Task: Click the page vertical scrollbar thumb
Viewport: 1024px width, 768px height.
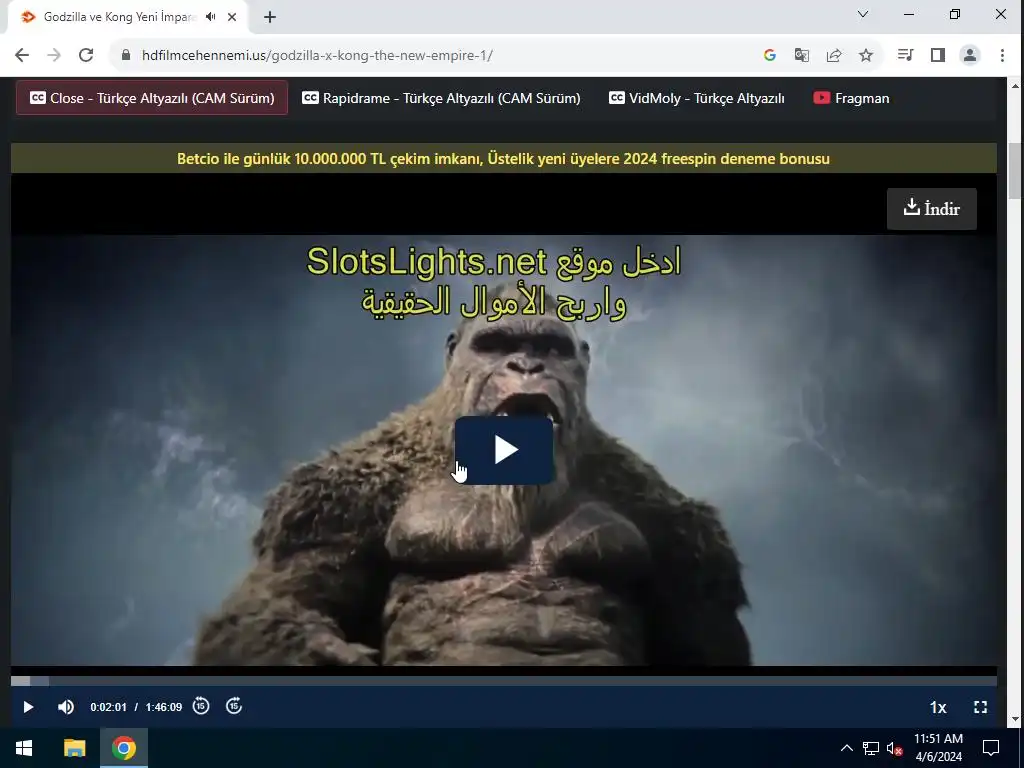Action: click(x=1015, y=170)
